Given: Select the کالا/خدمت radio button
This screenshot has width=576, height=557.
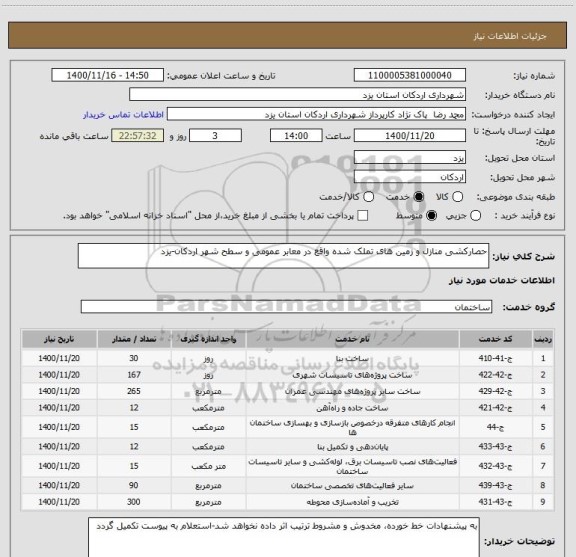Looking at the screenshot, I should click(368, 197).
